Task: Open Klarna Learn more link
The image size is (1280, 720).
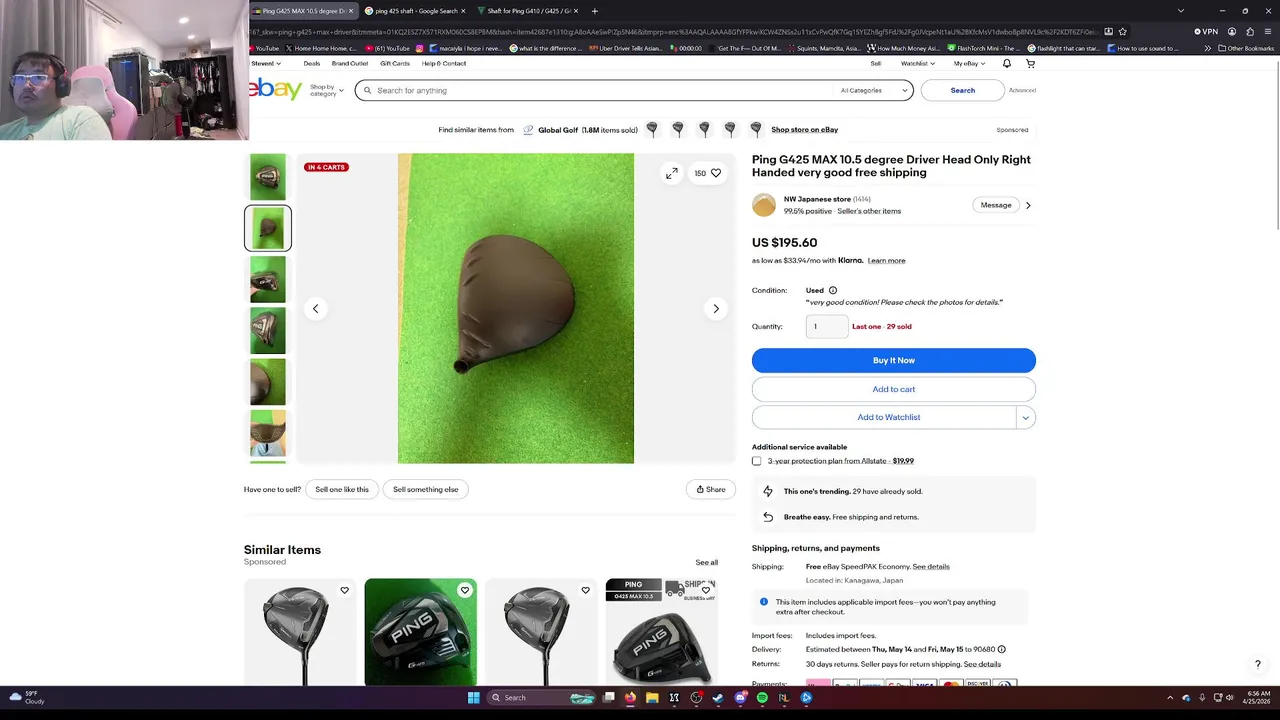Action: [887, 260]
